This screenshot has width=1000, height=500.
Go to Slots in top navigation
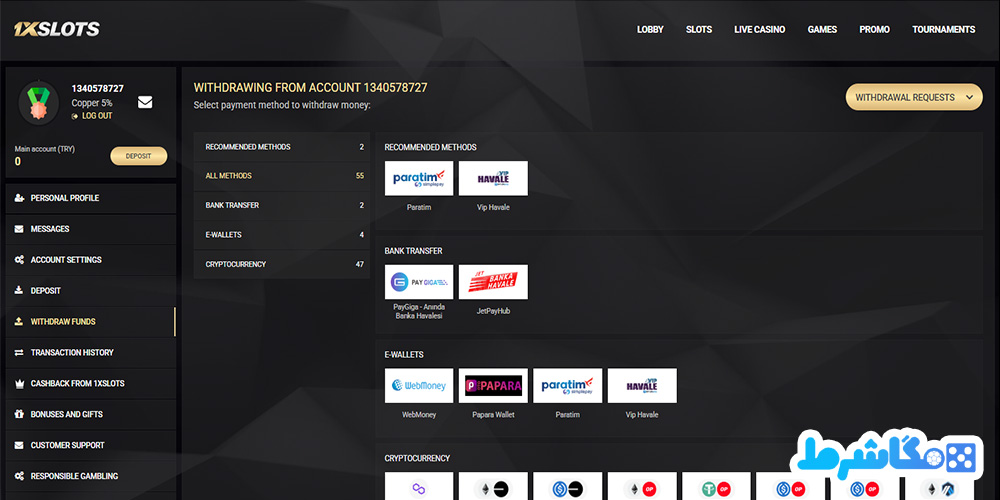point(699,29)
